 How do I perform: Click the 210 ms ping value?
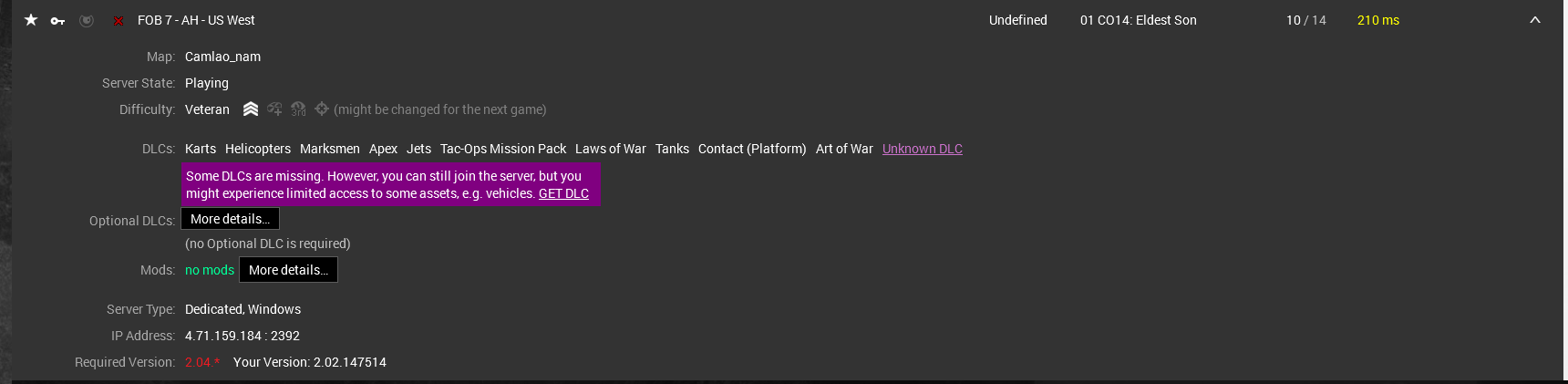coord(1378,20)
